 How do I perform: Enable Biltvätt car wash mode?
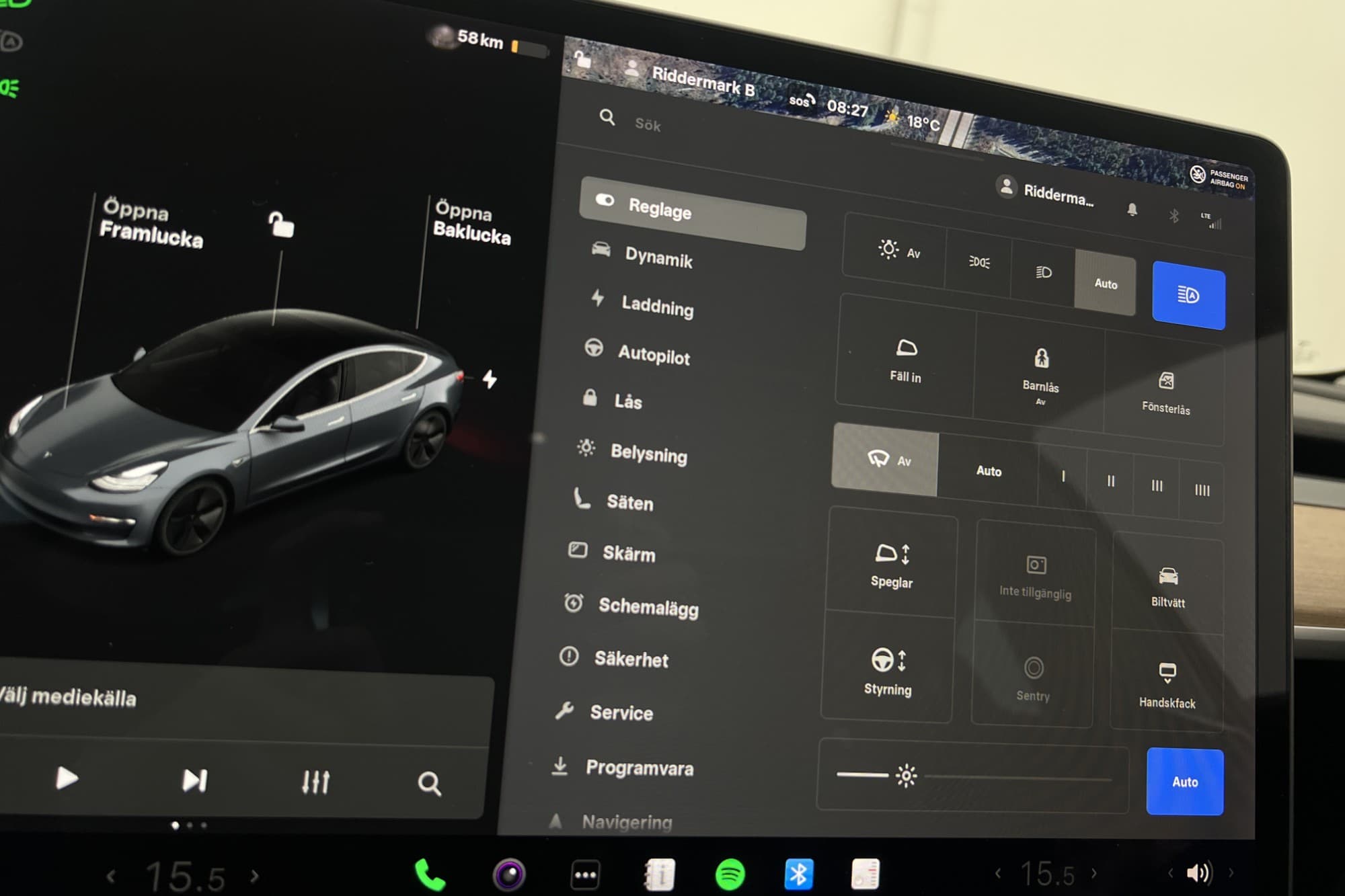click(x=1168, y=586)
